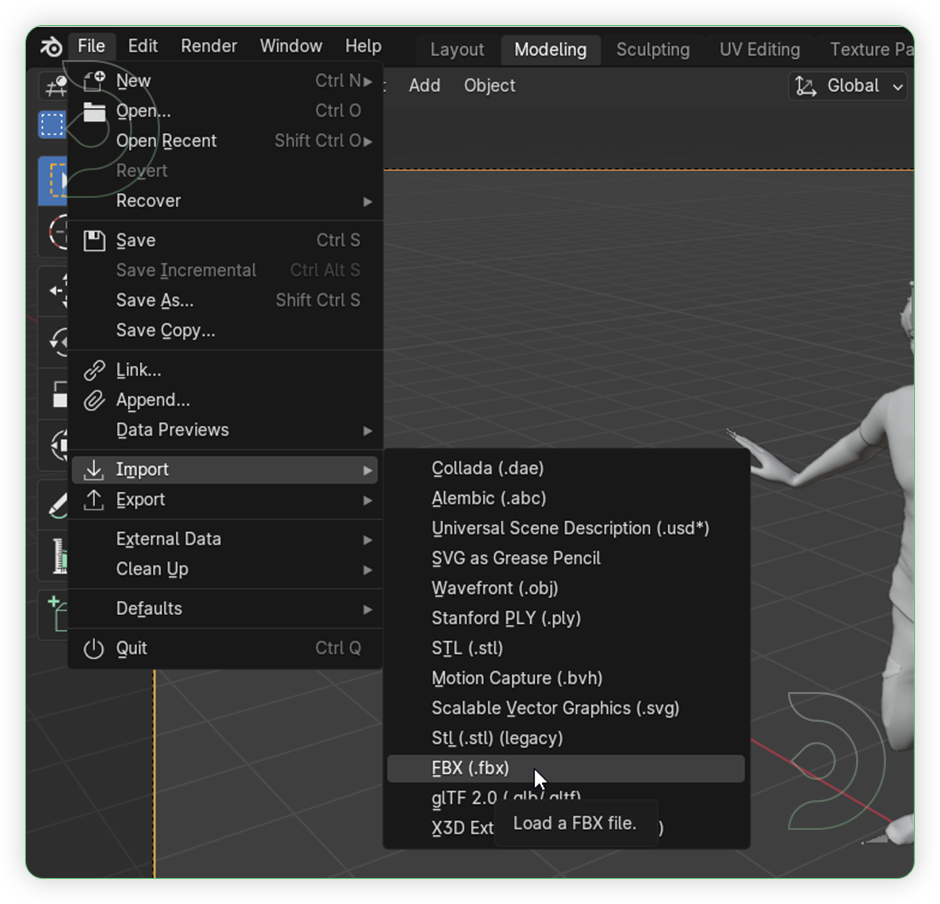Image resolution: width=940 pixels, height=904 pixels.
Task: Select the Tweak tool at toolbar top
Action: tap(52, 87)
